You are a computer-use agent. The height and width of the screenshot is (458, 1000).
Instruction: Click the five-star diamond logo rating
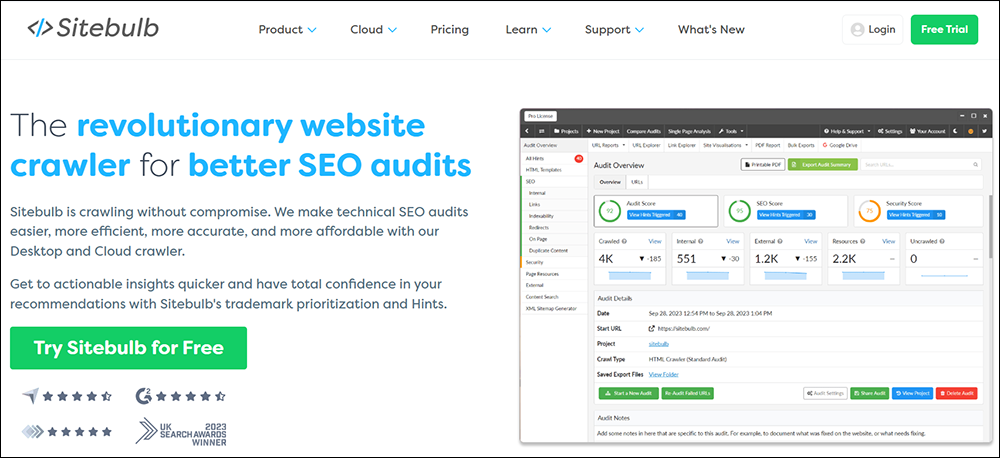coord(67,432)
